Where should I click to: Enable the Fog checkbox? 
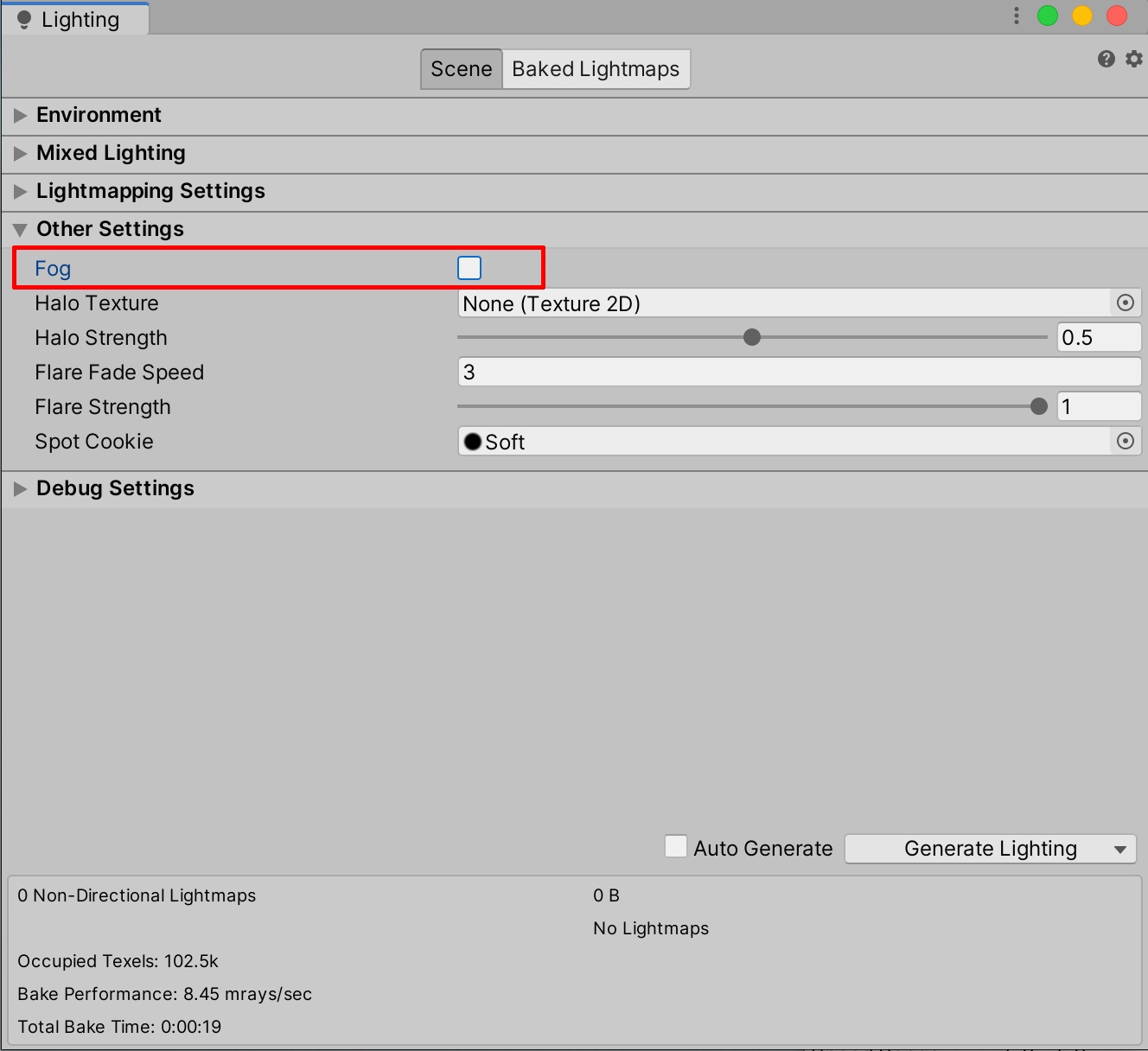[x=469, y=268]
